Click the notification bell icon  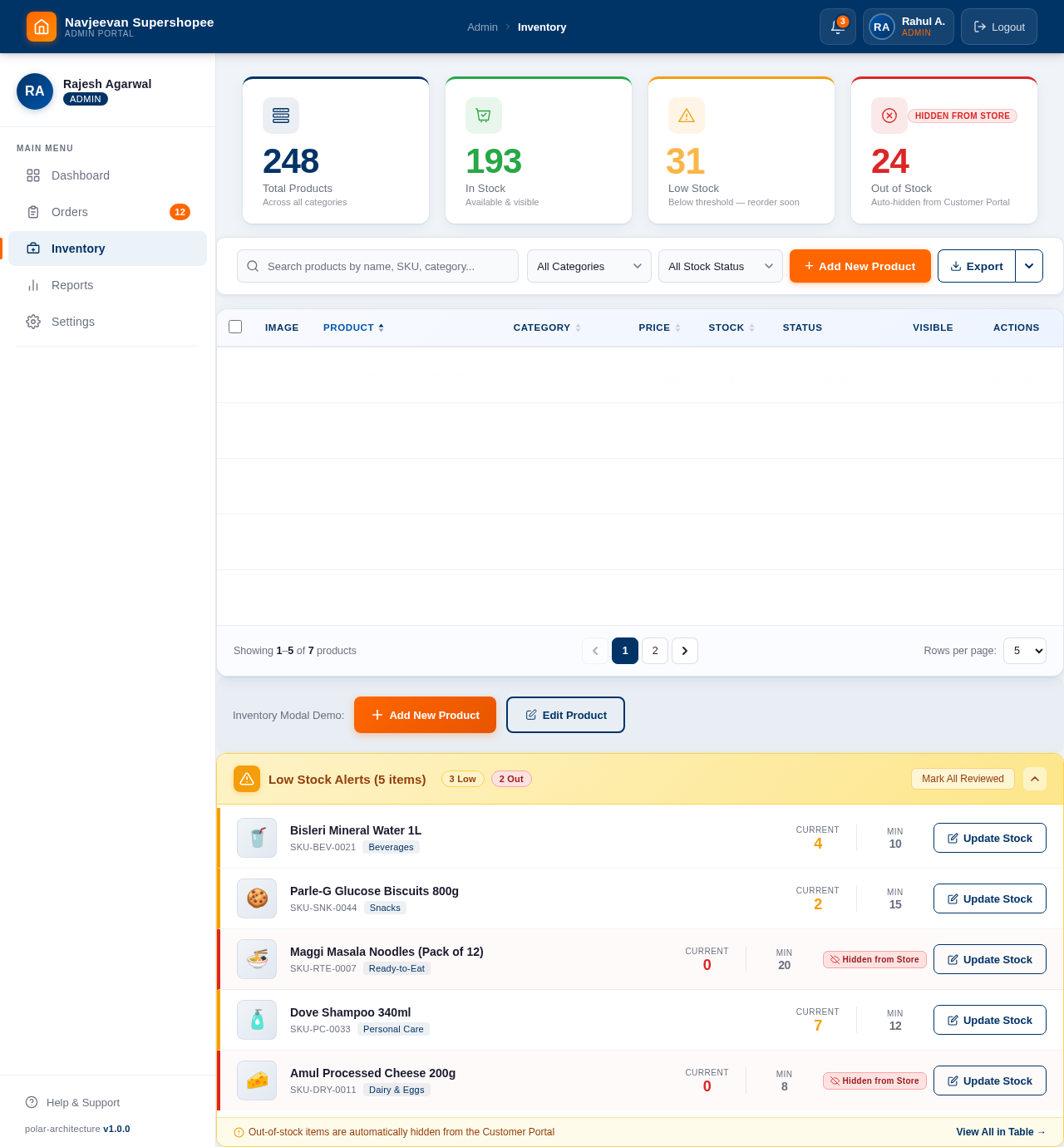pos(837,27)
